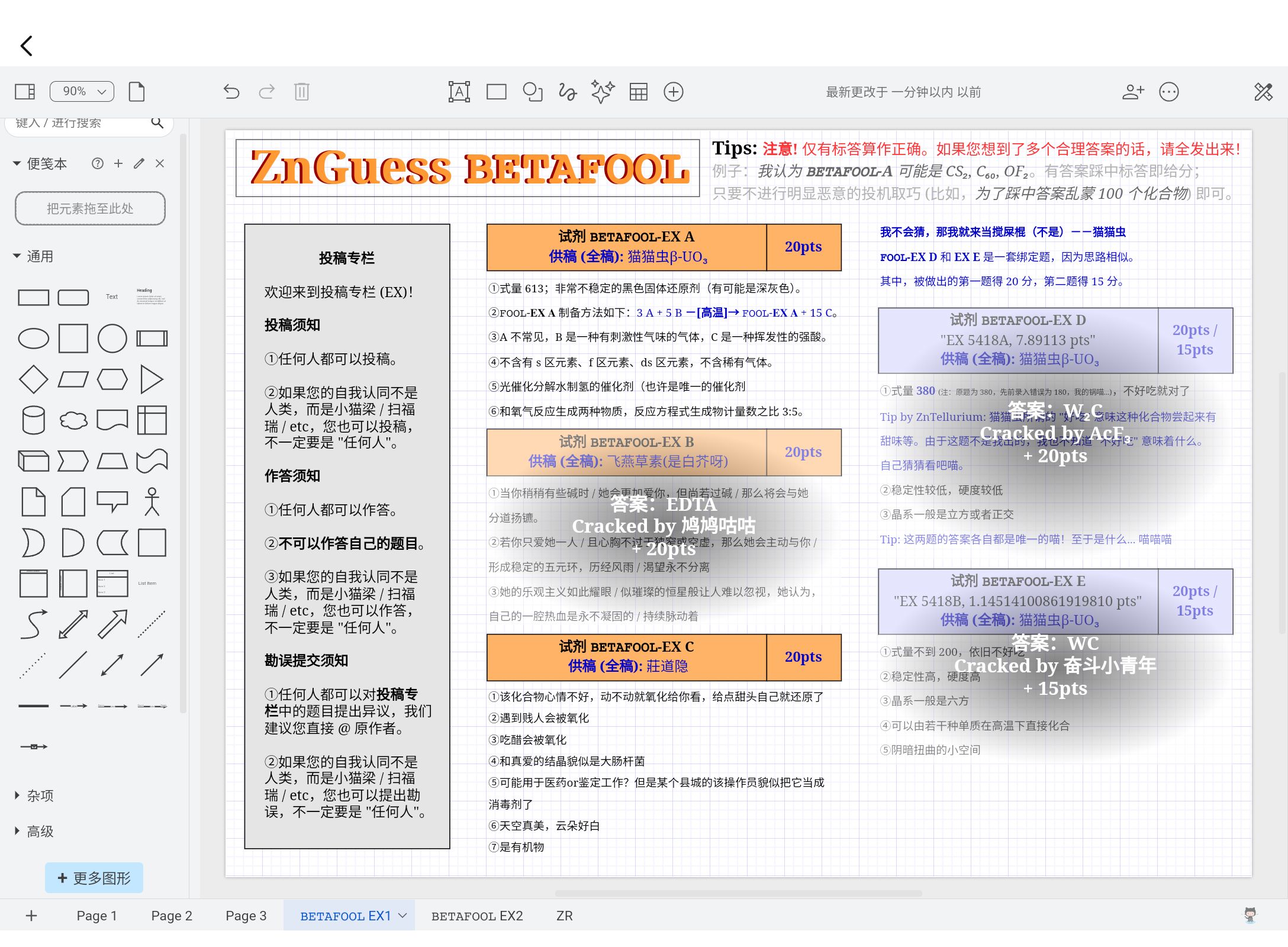Screen dimensions: 1288x947
Task: Select the triangle shape
Action: [152, 379]
